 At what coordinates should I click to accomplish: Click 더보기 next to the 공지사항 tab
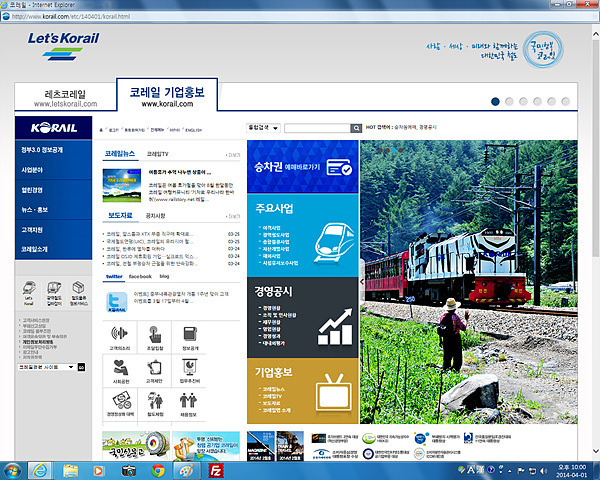pyautogui.click(x=233, y=216)
